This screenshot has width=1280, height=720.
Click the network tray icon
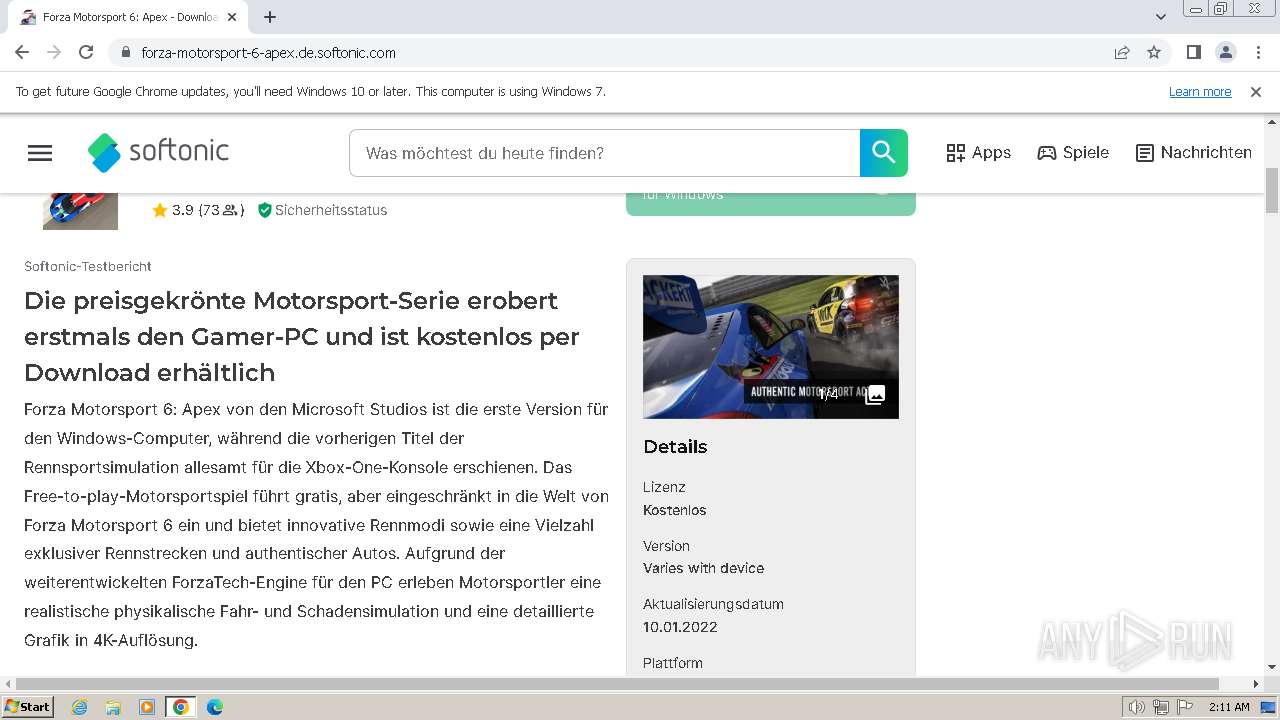[x=1161, y=707]
